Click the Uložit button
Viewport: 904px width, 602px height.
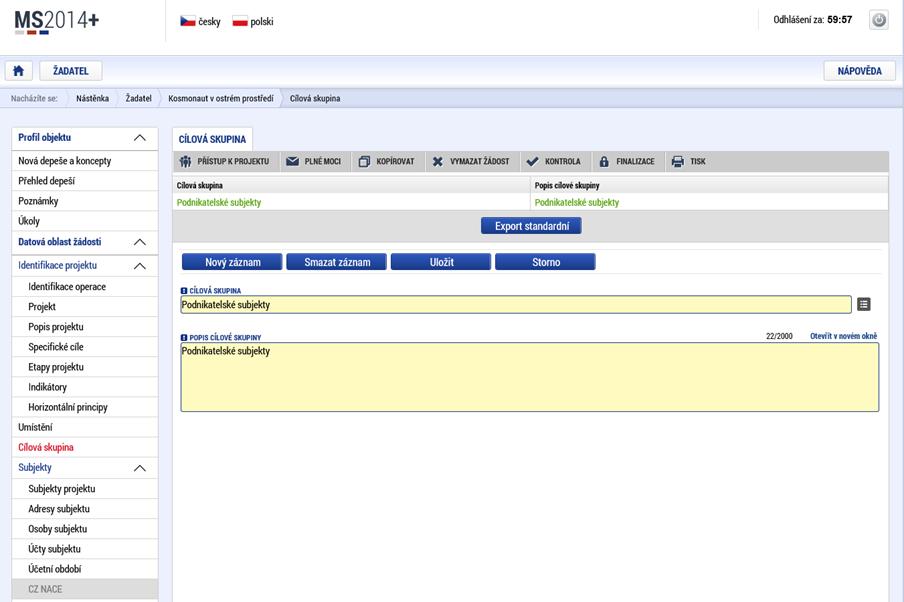[441, 262]
